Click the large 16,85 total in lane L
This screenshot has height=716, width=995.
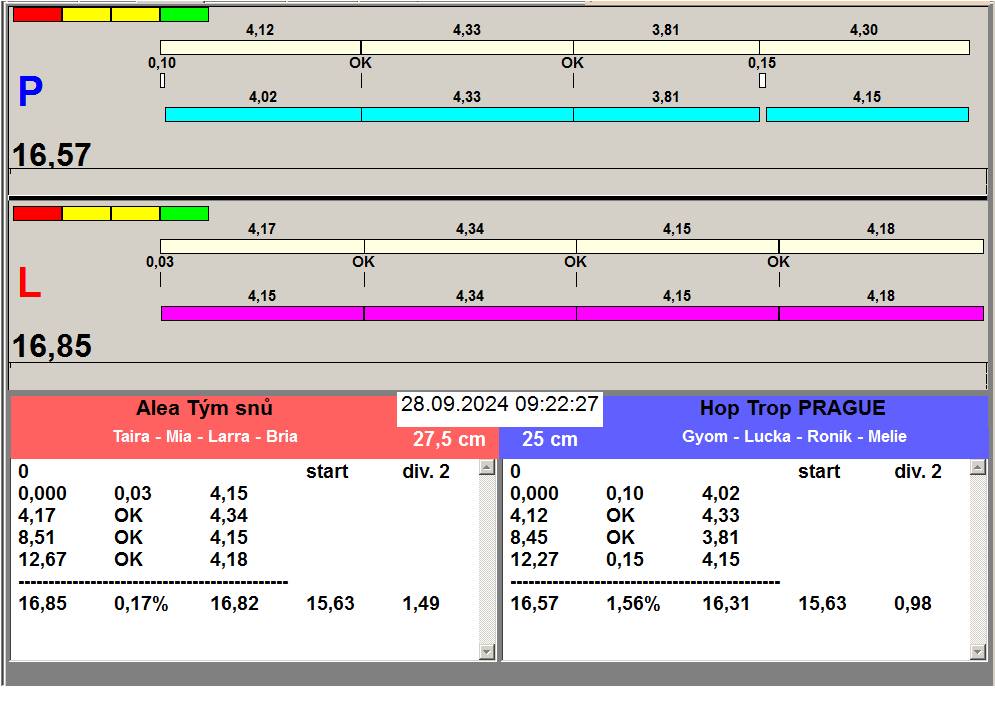tap(52, 346)
